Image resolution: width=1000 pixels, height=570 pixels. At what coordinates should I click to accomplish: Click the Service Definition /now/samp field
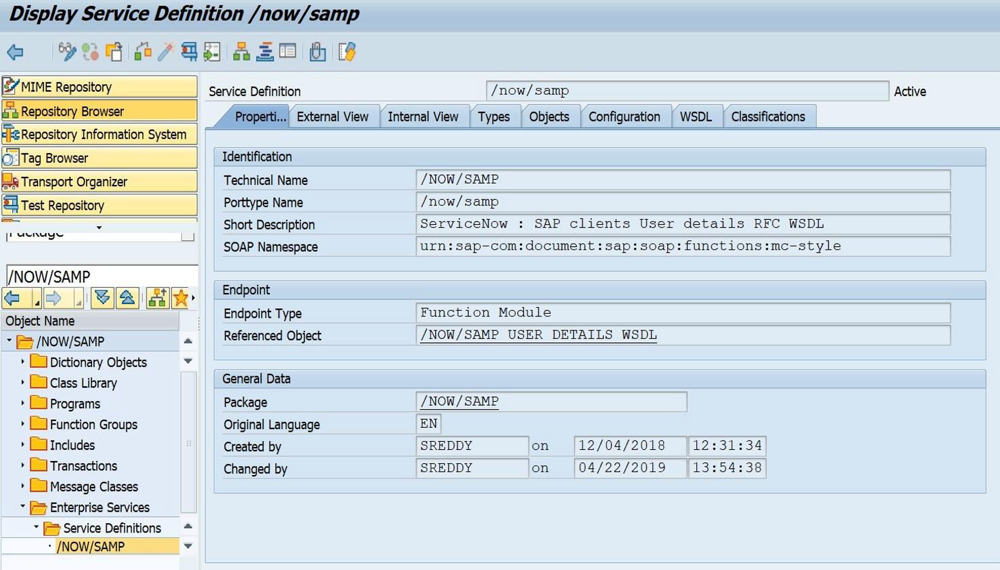point(688,91)
